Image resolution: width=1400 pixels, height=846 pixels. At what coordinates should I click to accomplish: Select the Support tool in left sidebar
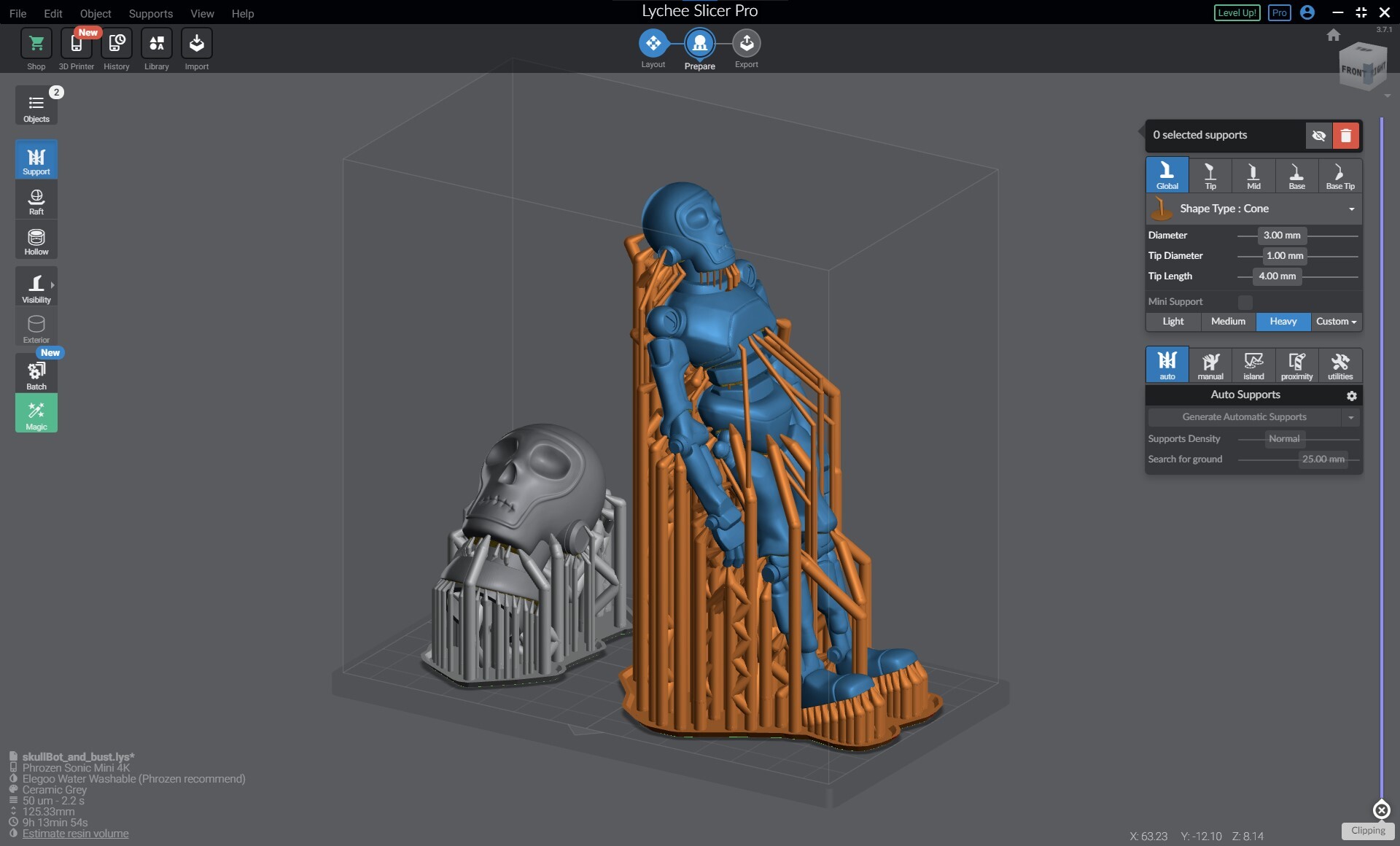coord(36,159)
